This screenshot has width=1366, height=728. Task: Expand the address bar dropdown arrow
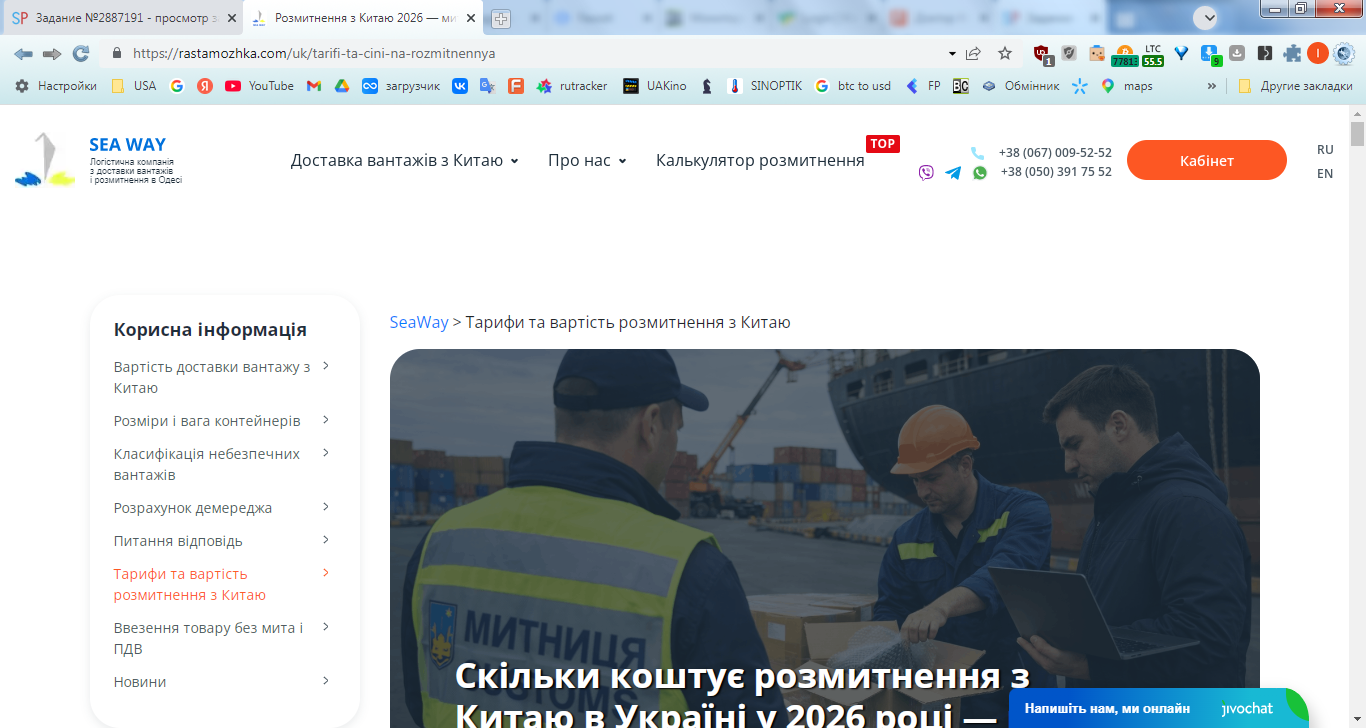[952, 53]
